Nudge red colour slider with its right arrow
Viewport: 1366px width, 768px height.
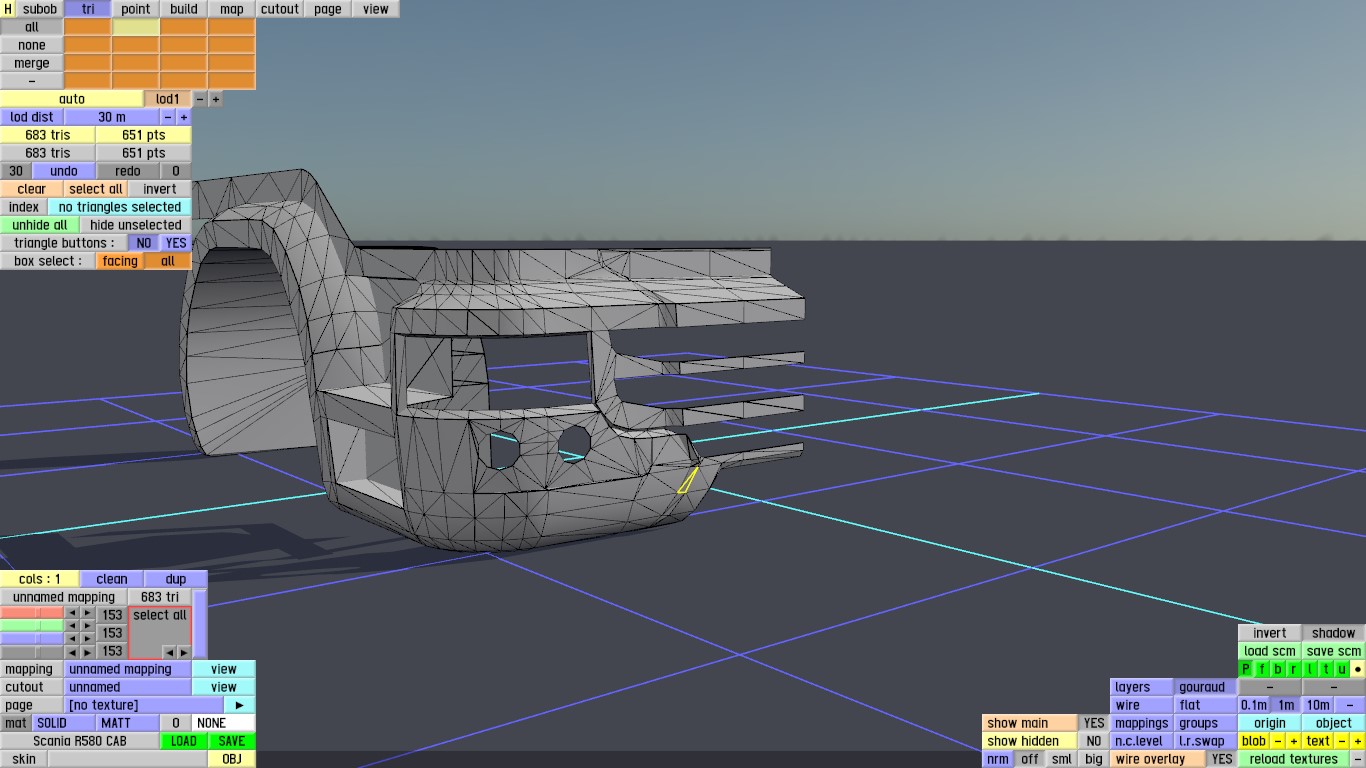[x=88, y=614]
